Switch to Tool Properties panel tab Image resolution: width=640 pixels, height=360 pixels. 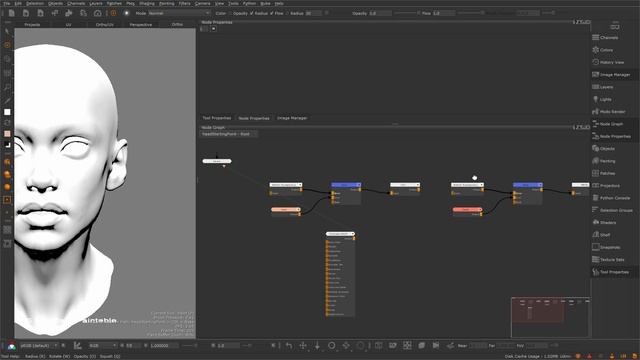pos(217,118)
